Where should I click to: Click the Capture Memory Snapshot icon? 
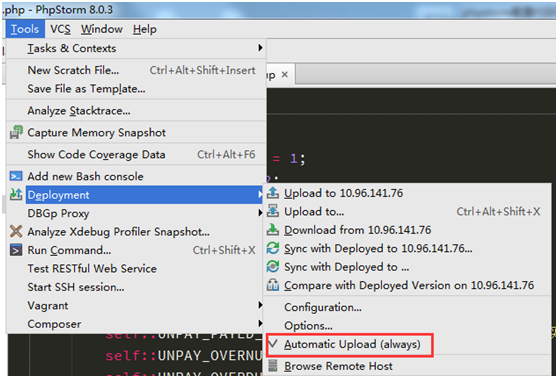(x=16, y=132)
